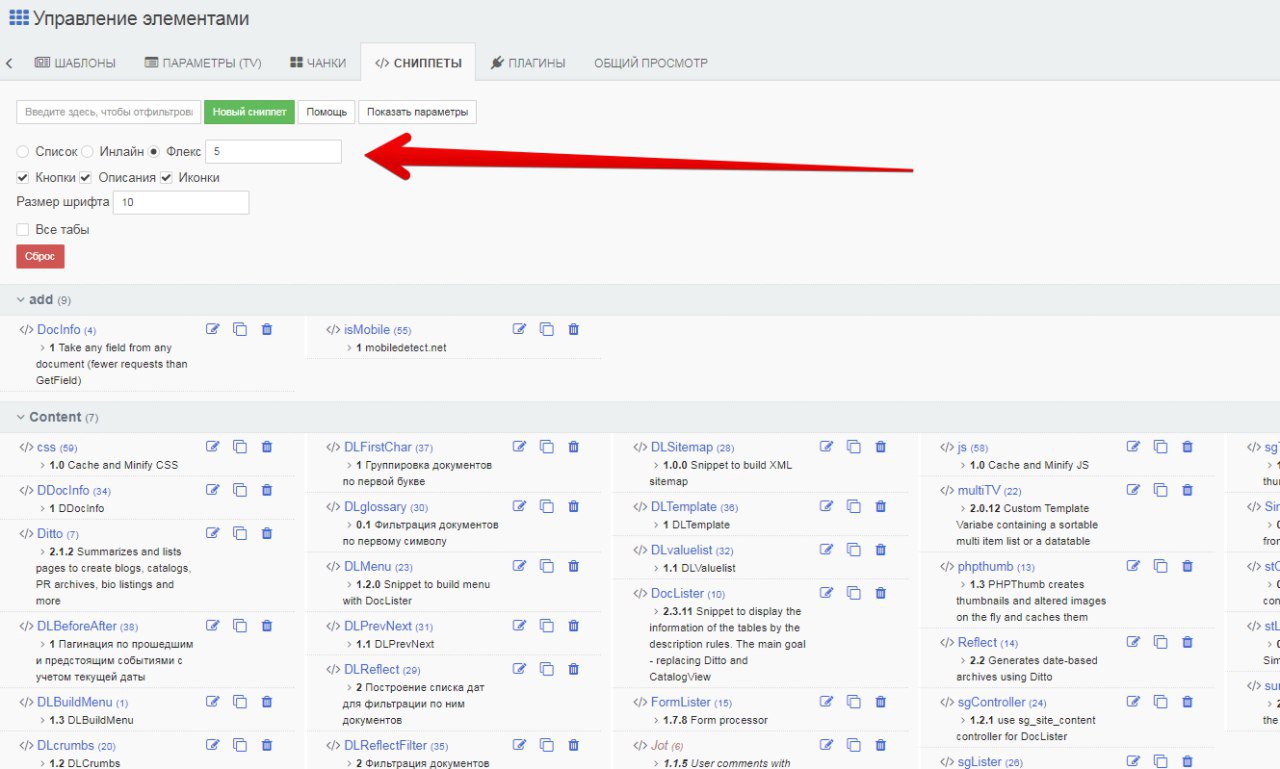Edit the FormLister snippet
Viewport: 1280px width, 769px height.
click(827, 702)
